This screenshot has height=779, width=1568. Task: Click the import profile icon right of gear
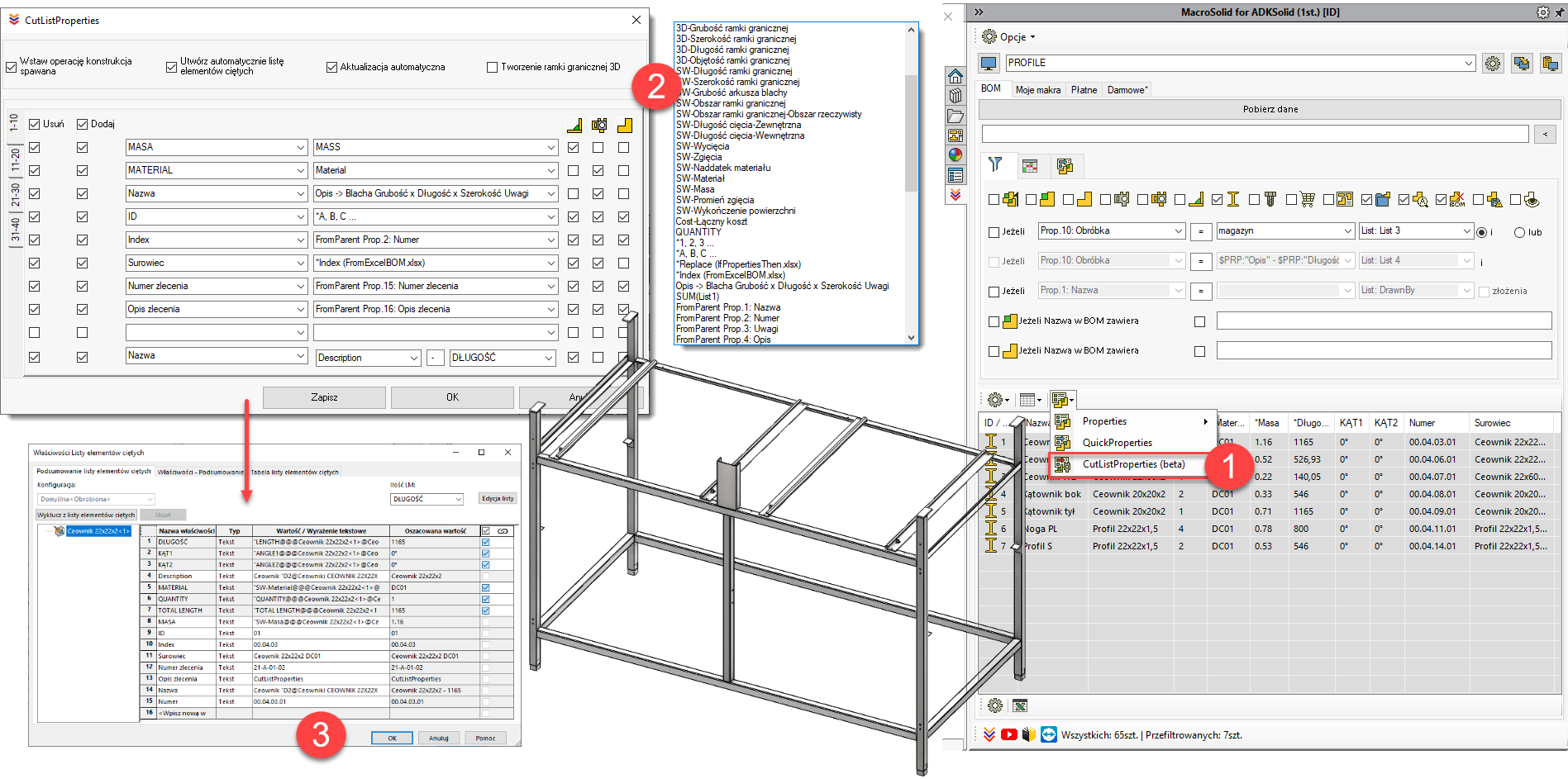tap(1522, 64)
